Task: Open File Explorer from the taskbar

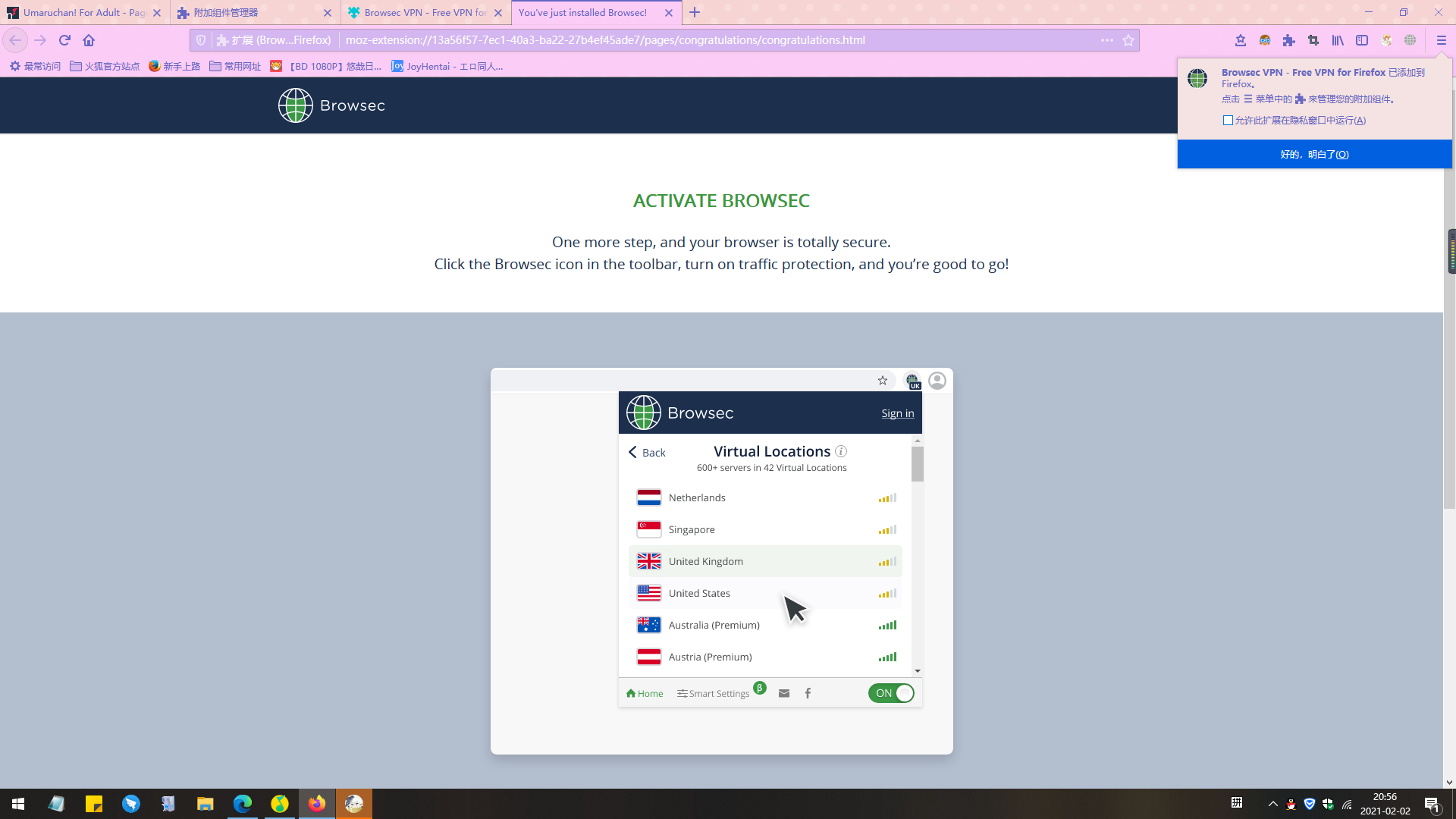Action: click(x=205, y=804)
